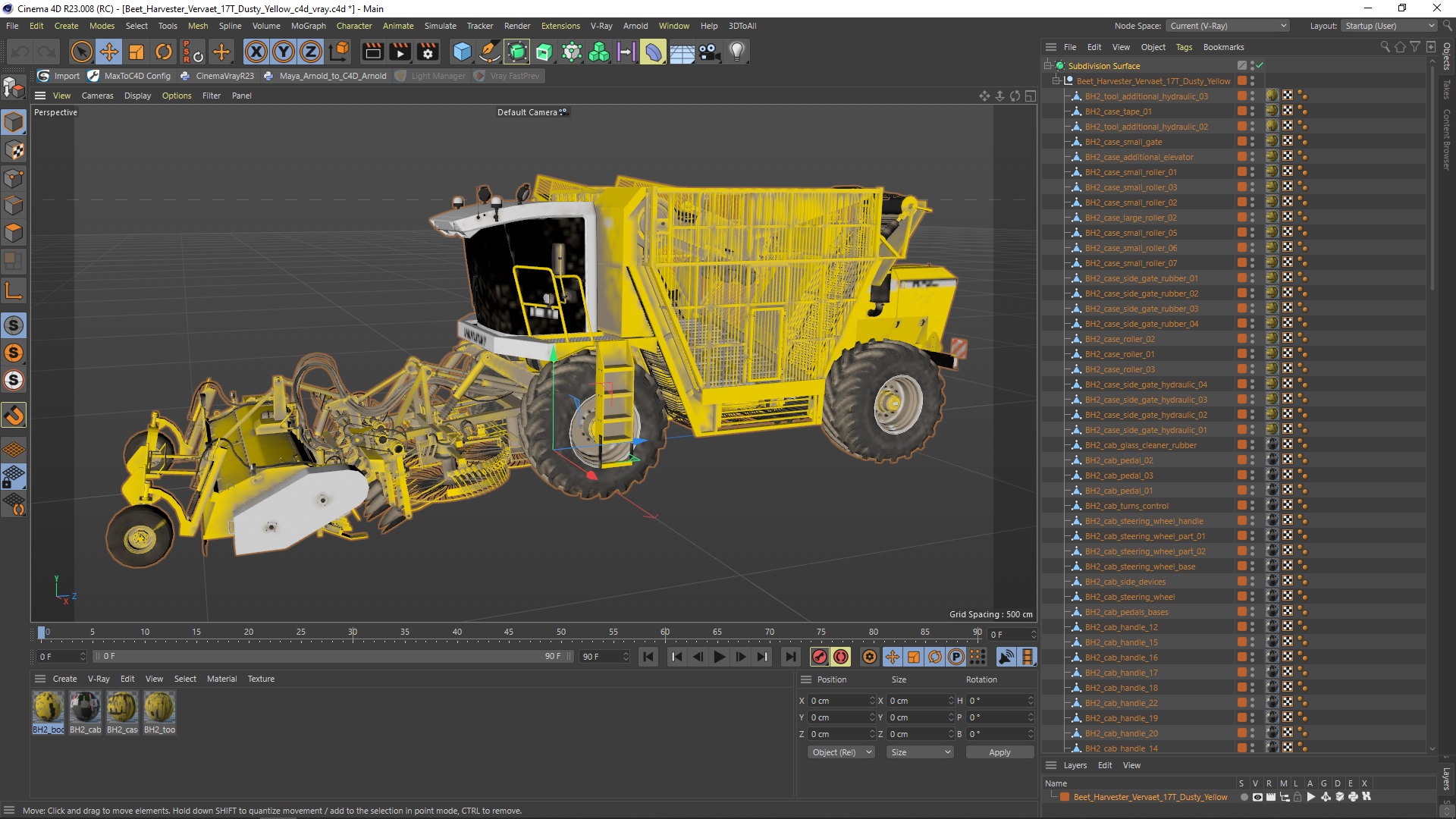The width and height of the screenshot is (1456, 819).
Task: Click MaxToC4D Config button
Action: click(x=130, y=76)
